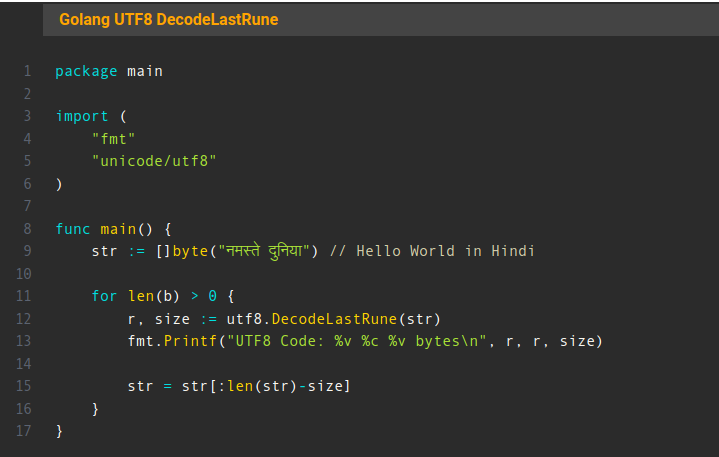Click the "fmt" import string
The height and width of the screenshot is (457, 719).
[113, 138]
